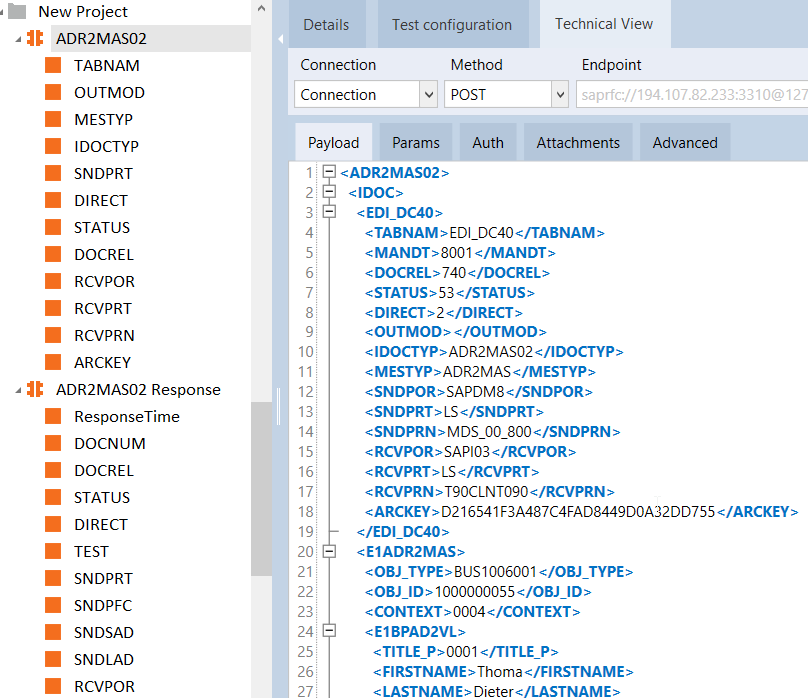Select the OUTMOD tree item
This screenshot has width=808, height=698.
click(x=109, y=93)
